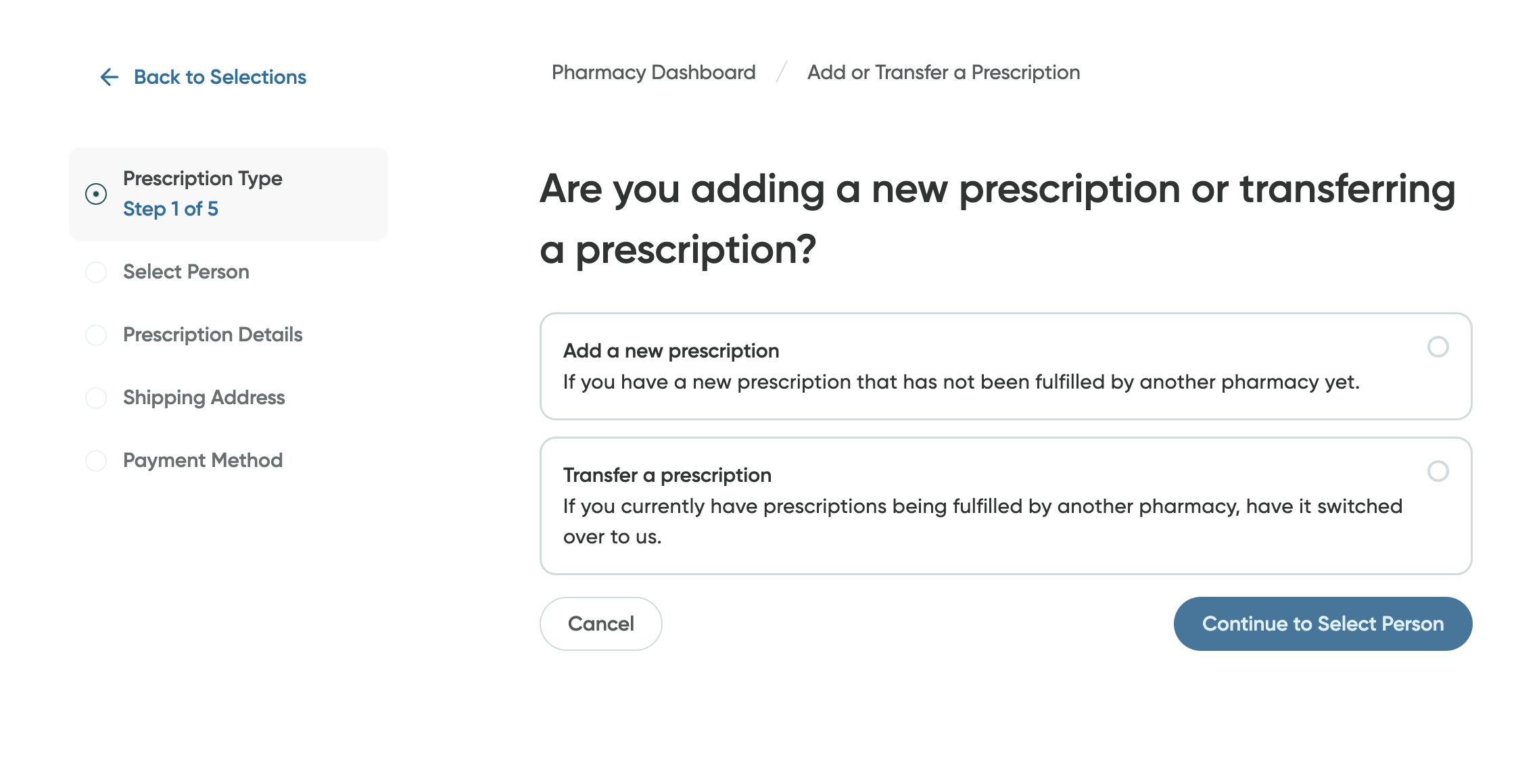Jump to the Select Person step
Screen dimensions: 1516x784
coord(186,272)
